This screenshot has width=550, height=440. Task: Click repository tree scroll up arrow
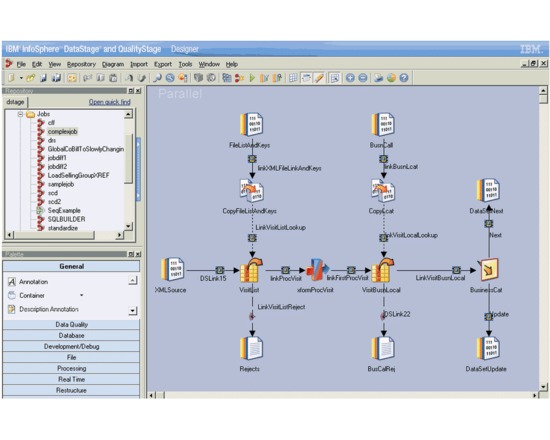[x=128, y=114]
